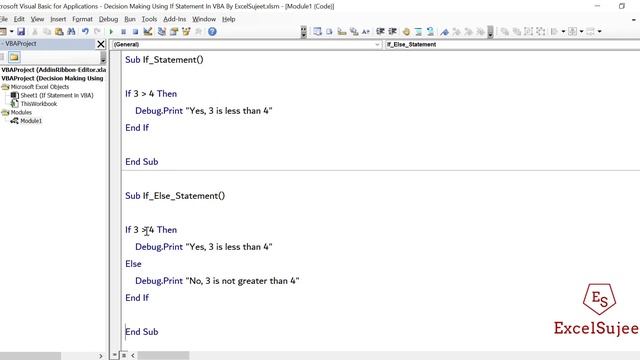Open Properties Window icon

[174, 31]
